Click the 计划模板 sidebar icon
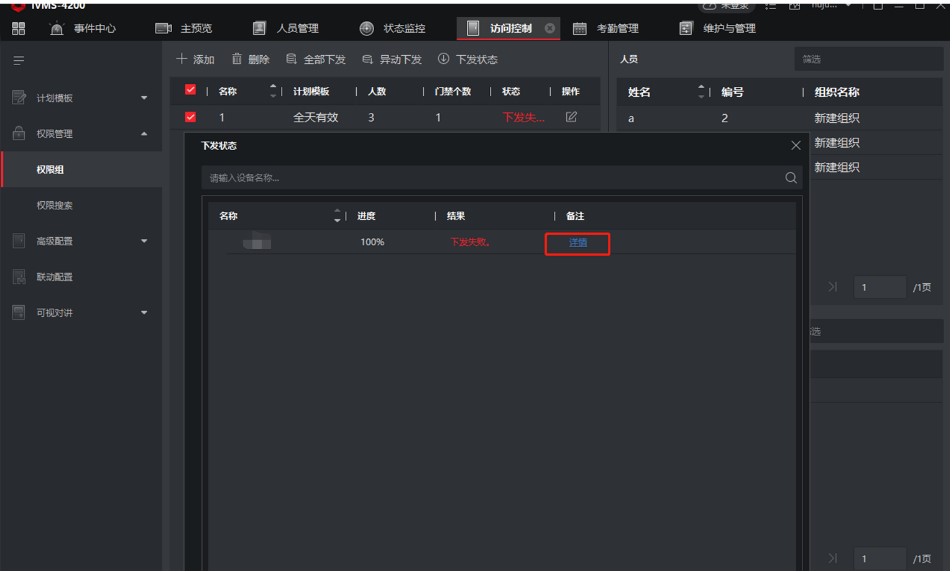 [x=19, y=97]
